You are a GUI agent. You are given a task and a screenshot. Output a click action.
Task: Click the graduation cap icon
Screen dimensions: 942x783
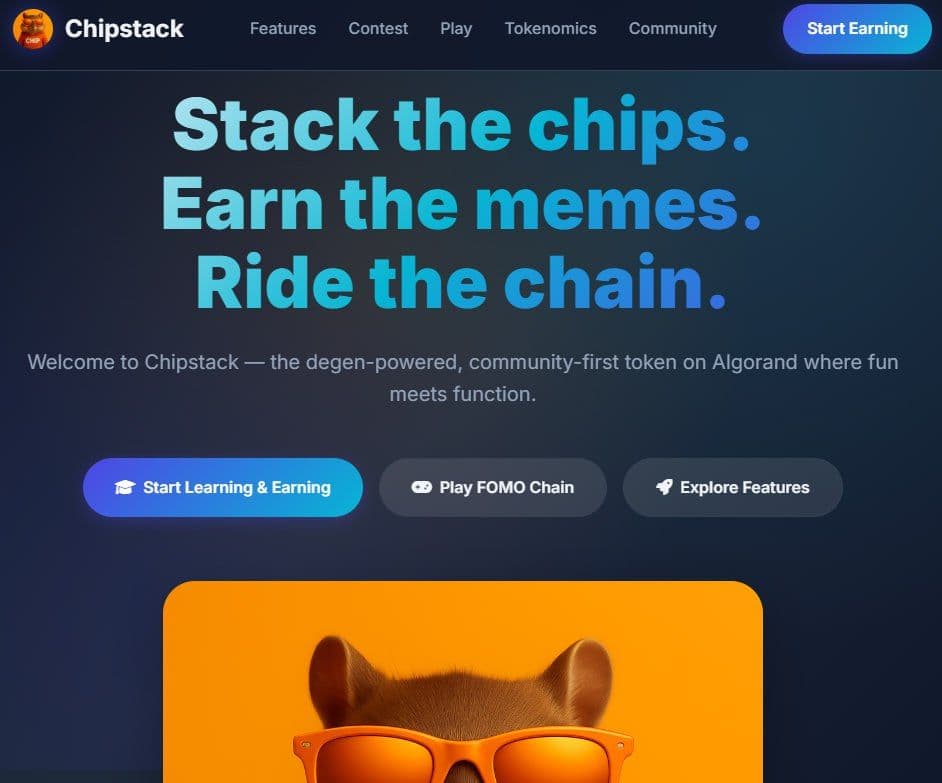(125, 487)
